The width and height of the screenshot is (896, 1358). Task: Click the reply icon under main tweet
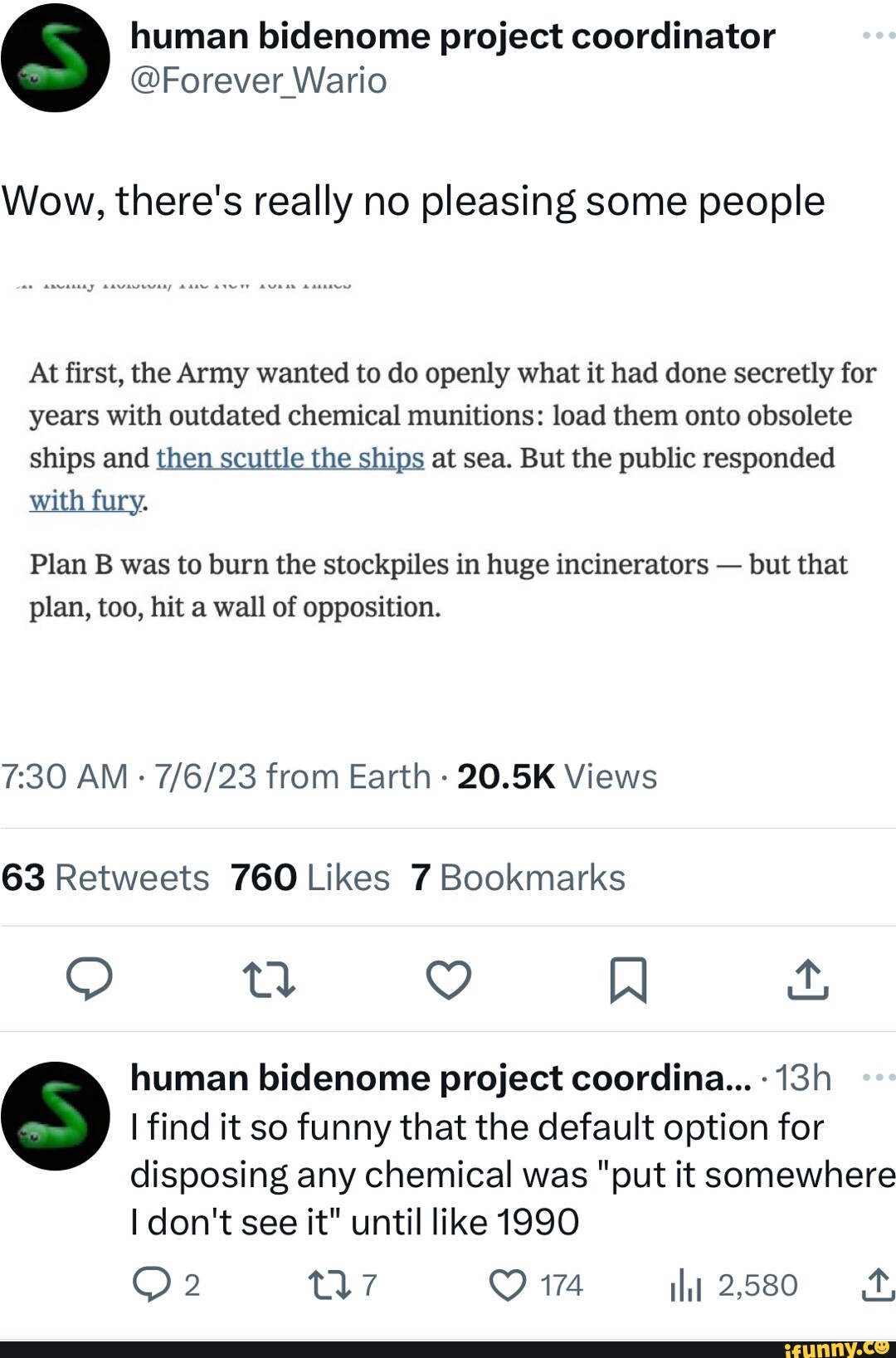(90, 979)
